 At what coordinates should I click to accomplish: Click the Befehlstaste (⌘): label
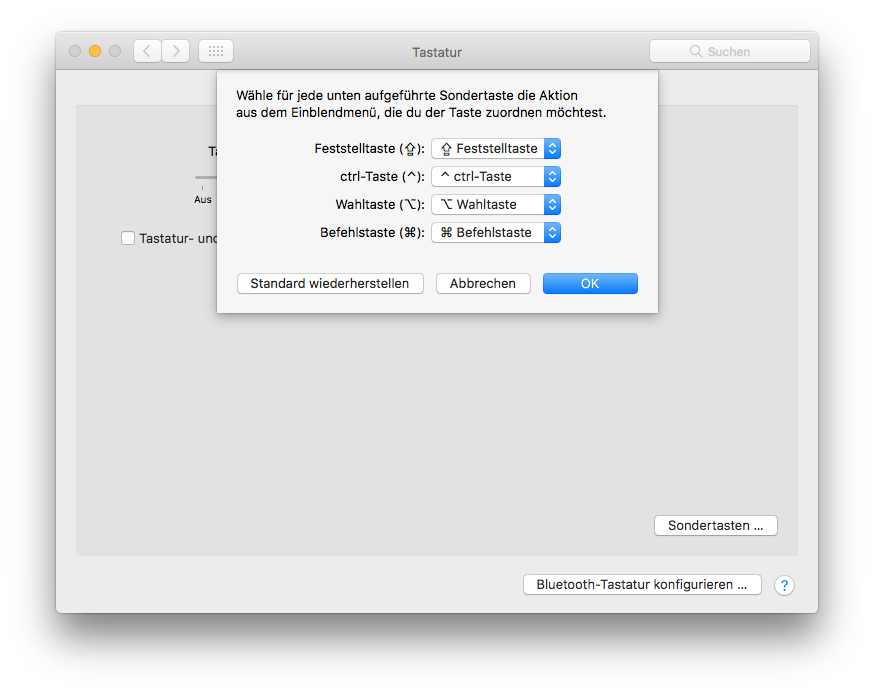tap(372, 232)
